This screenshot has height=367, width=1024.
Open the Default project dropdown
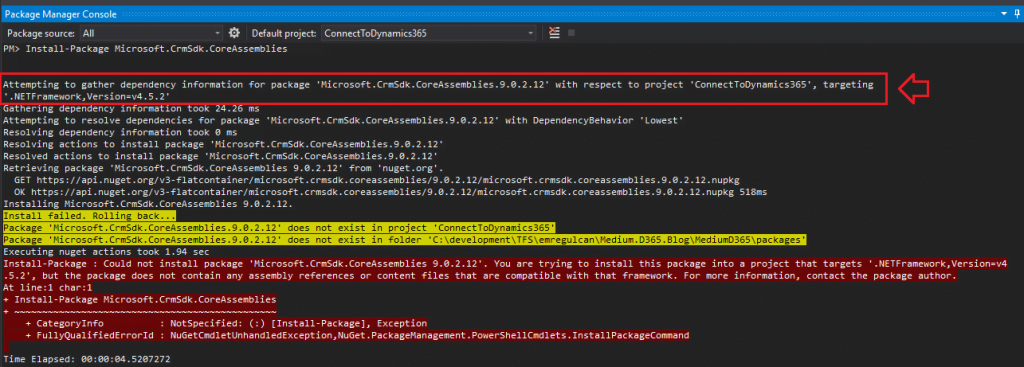click(x=428, y=33)
